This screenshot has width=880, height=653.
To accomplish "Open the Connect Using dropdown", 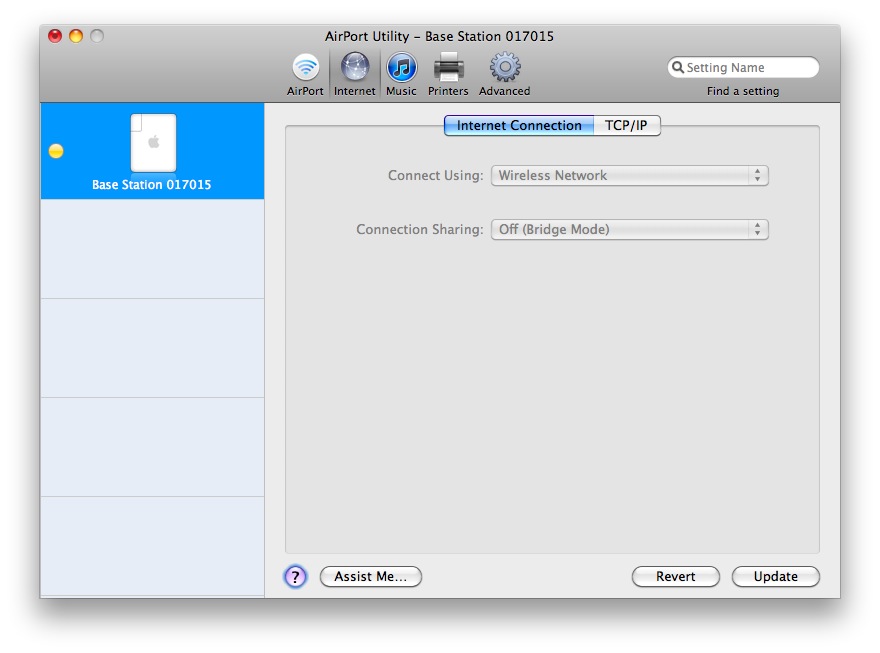I will [630, 176].
